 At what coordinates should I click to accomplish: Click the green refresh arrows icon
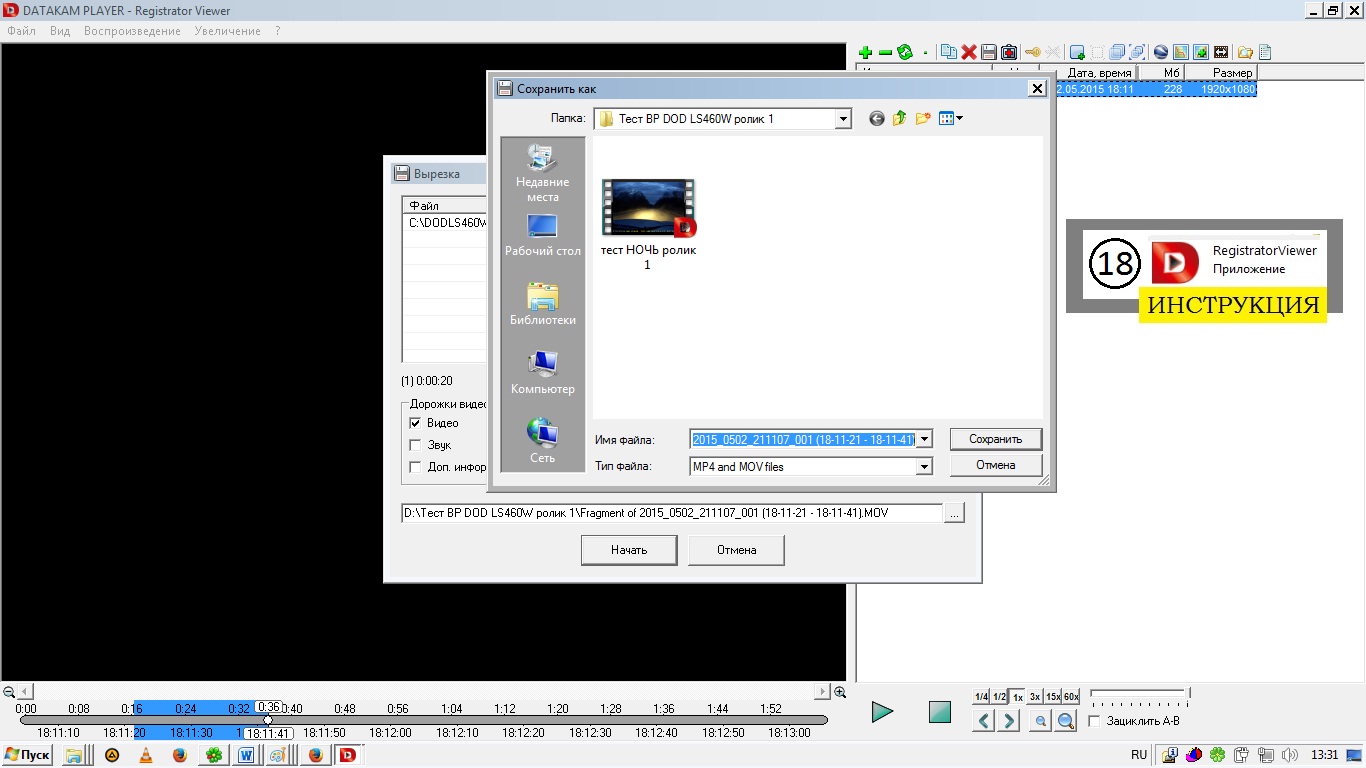pyautogui.click(x=905, y=52)
